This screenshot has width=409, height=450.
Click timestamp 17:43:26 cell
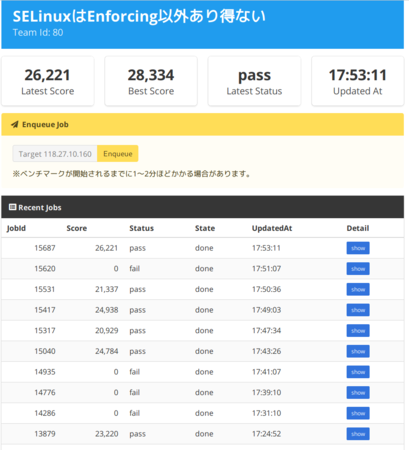(x=266, y=351)
